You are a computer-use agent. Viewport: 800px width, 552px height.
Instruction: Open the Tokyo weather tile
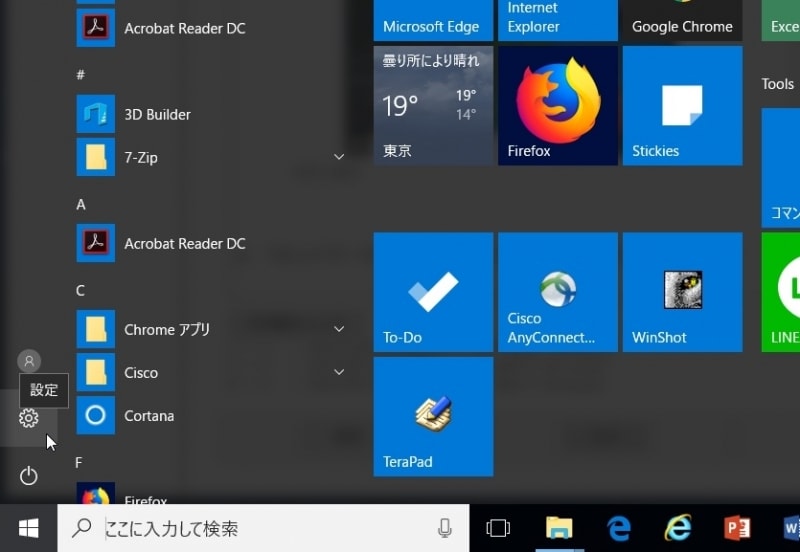(x=433, y=105)
